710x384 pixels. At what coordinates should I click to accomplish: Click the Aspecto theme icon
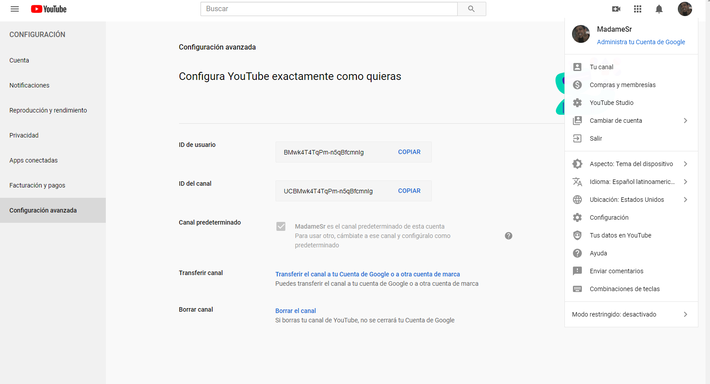(577, 164)
